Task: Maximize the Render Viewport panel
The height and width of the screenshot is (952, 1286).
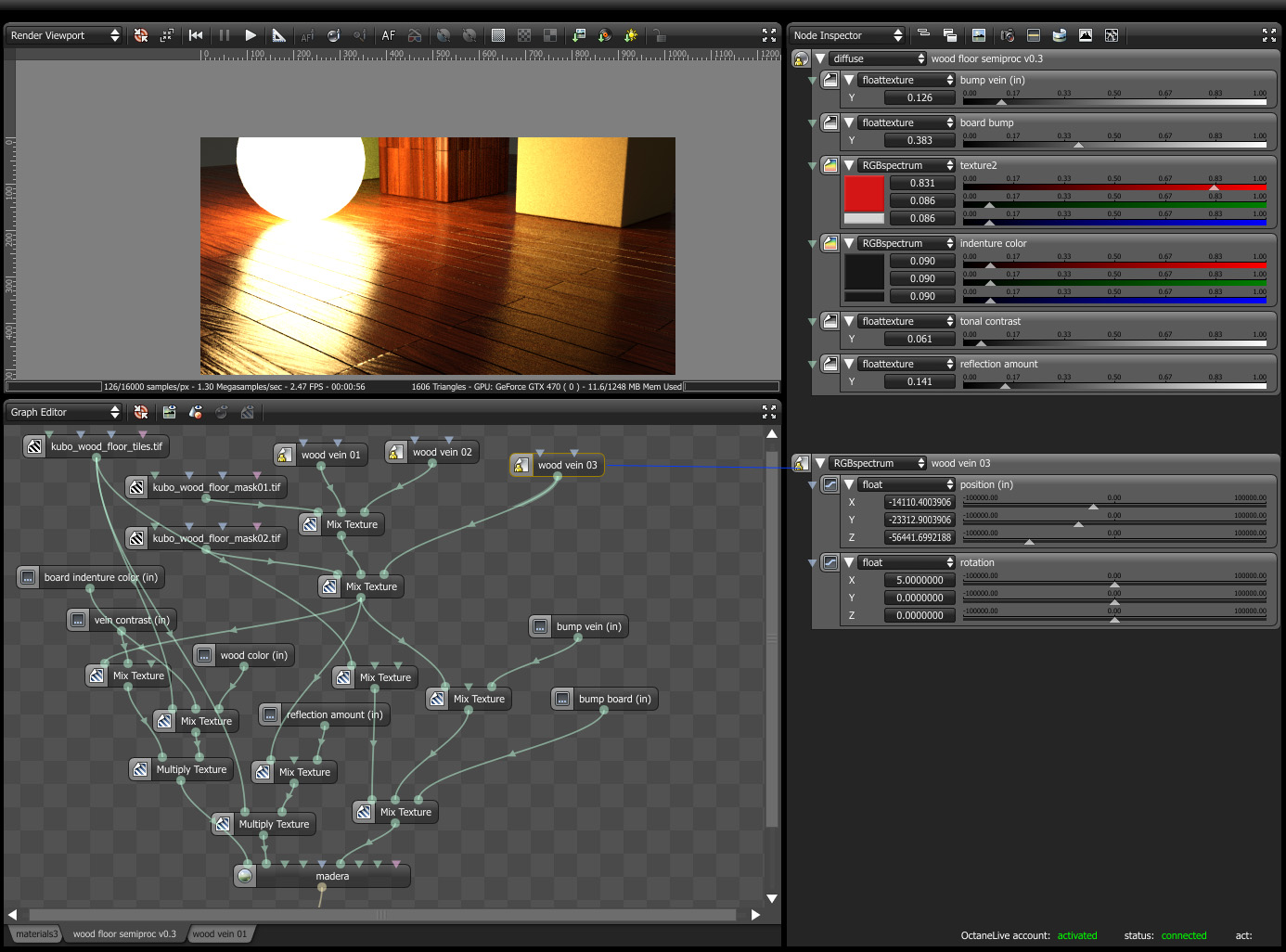Action: pos(769,35)
